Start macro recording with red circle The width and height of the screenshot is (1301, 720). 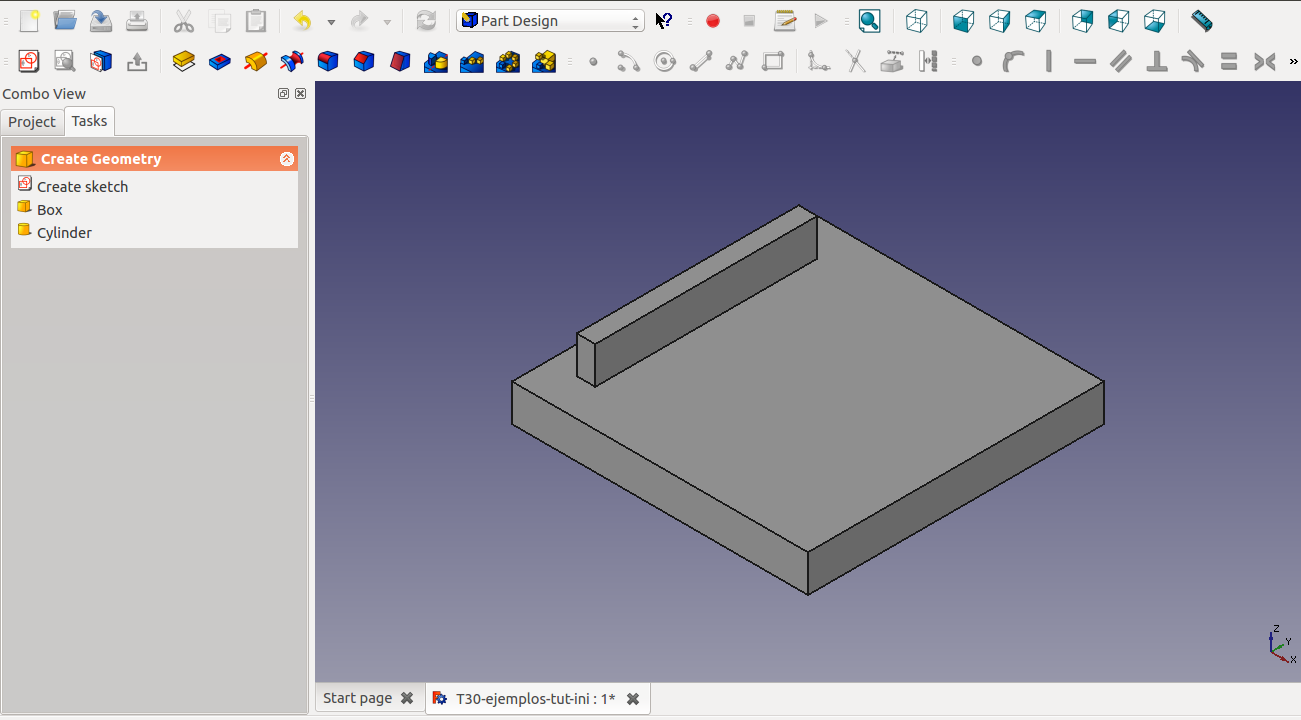[x=713, y=21]
